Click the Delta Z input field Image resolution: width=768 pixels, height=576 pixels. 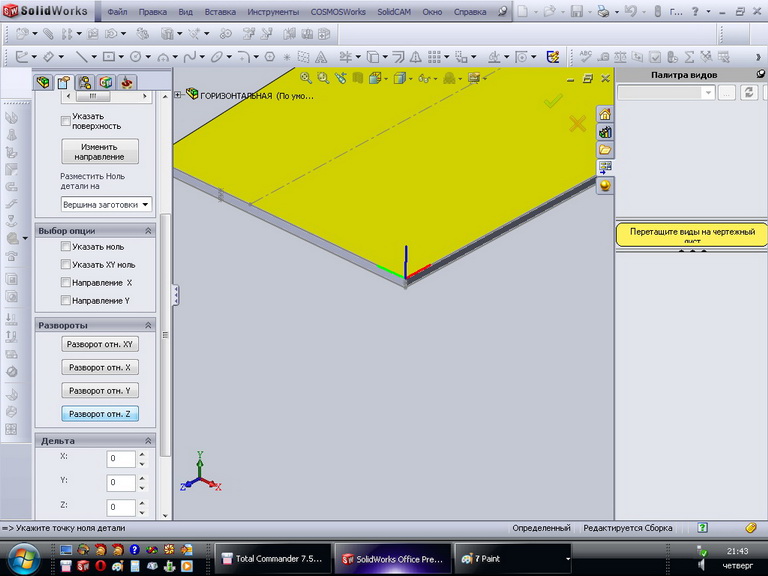click(x=120, y=507)
